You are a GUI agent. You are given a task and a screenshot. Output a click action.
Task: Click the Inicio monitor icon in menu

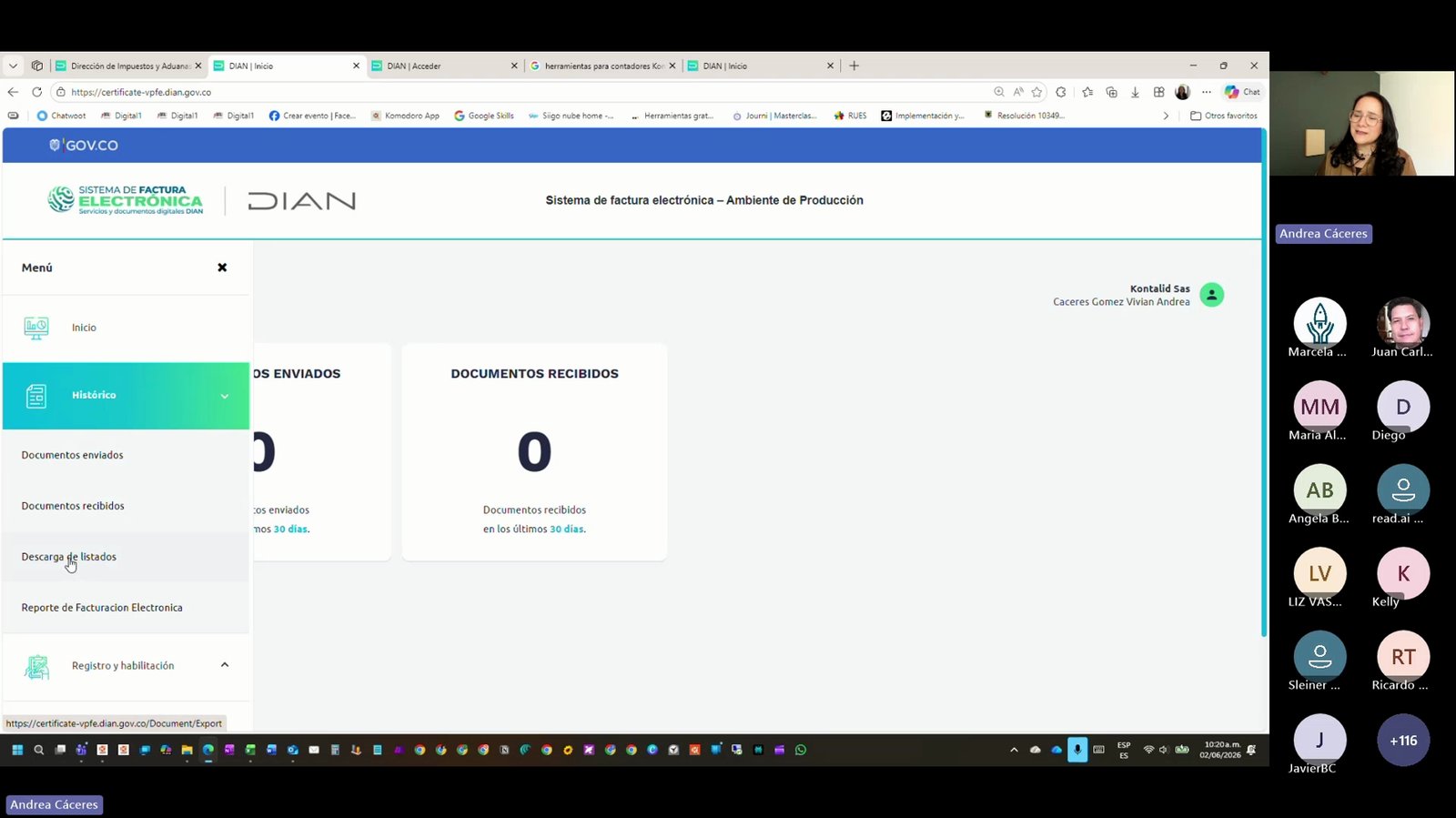pos(36,328)
